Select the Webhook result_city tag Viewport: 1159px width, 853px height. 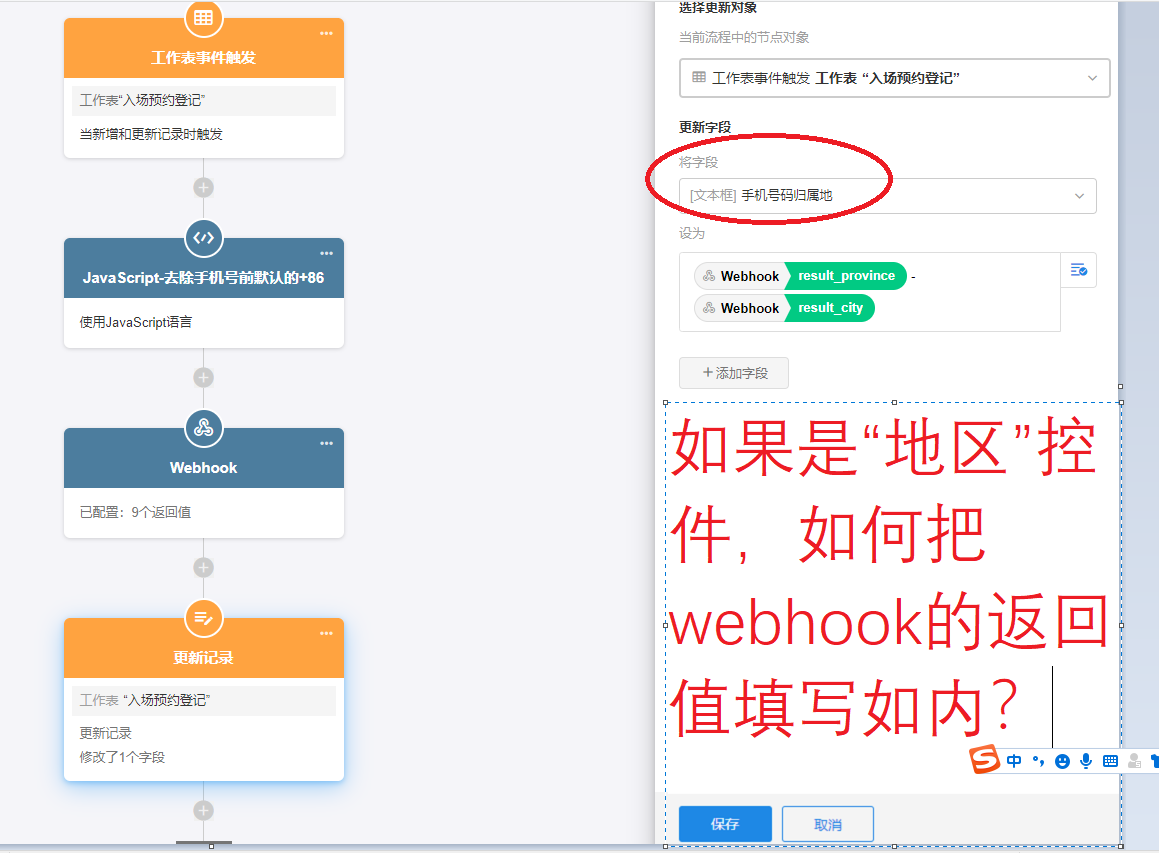[784, 308]
